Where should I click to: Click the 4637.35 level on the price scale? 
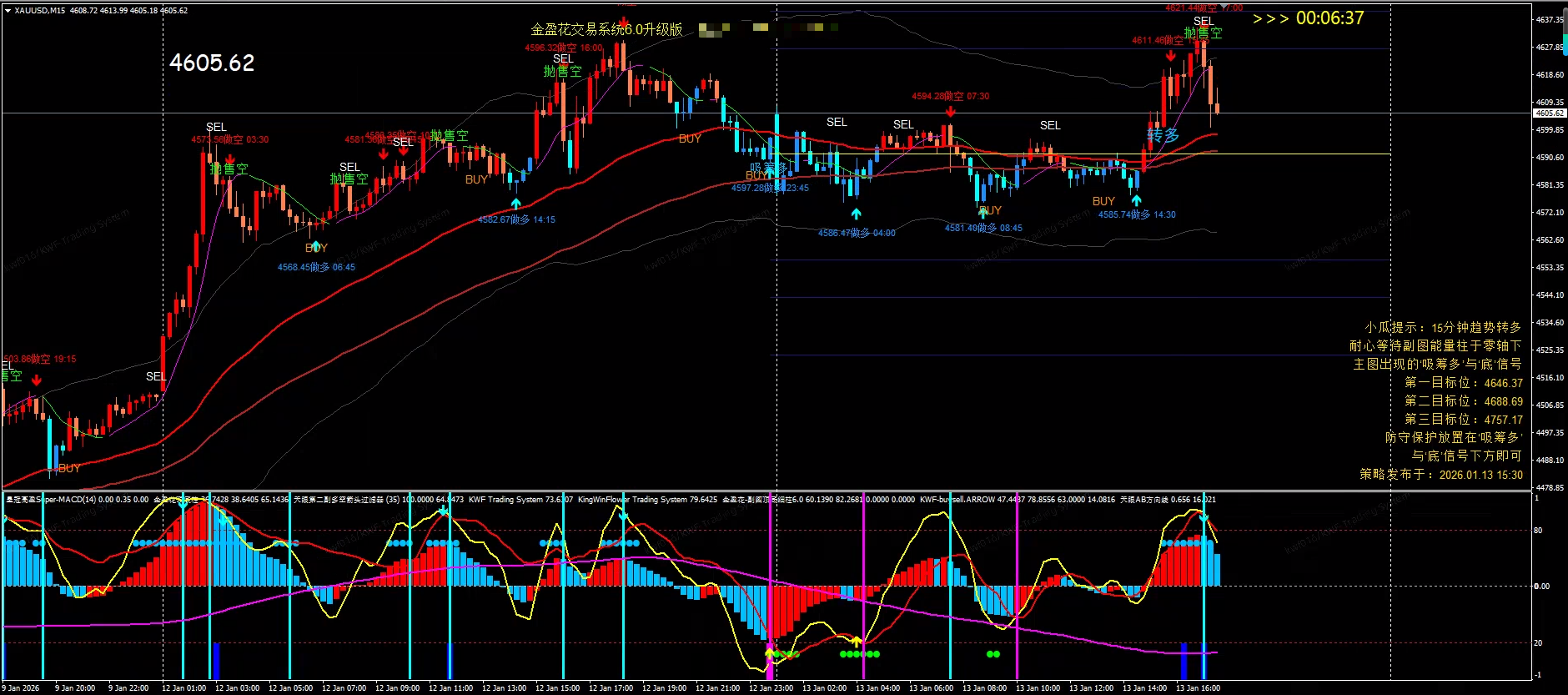pos(1550,19)
